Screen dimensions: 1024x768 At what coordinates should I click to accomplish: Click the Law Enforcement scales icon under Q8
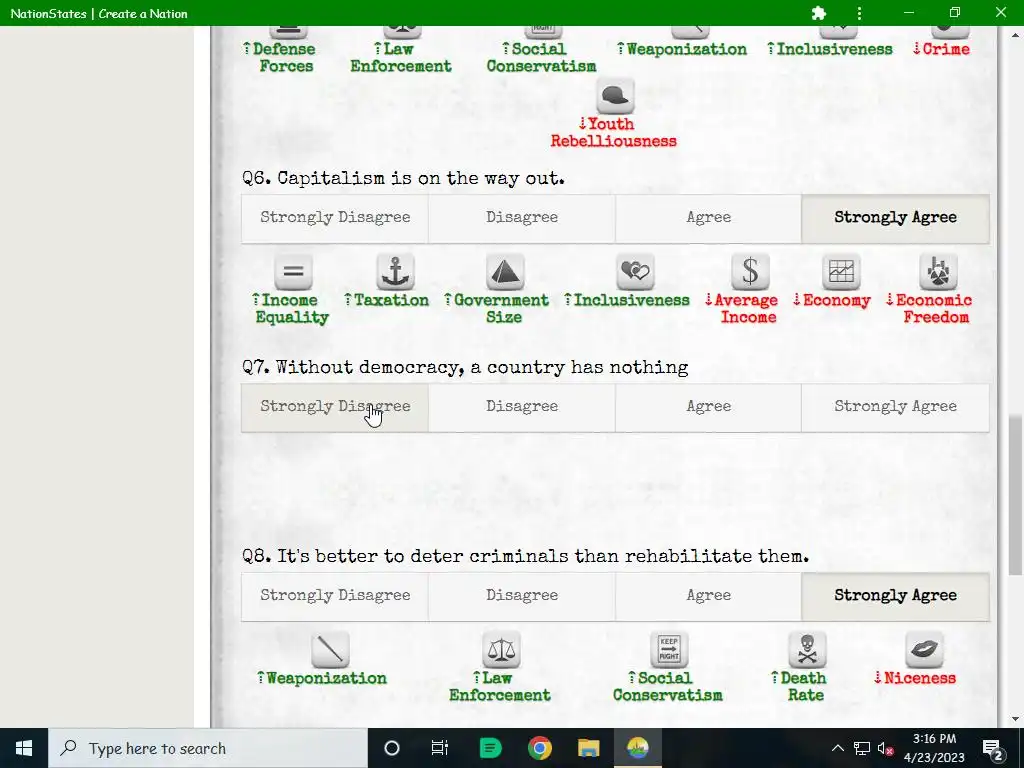tap(501, 650)
